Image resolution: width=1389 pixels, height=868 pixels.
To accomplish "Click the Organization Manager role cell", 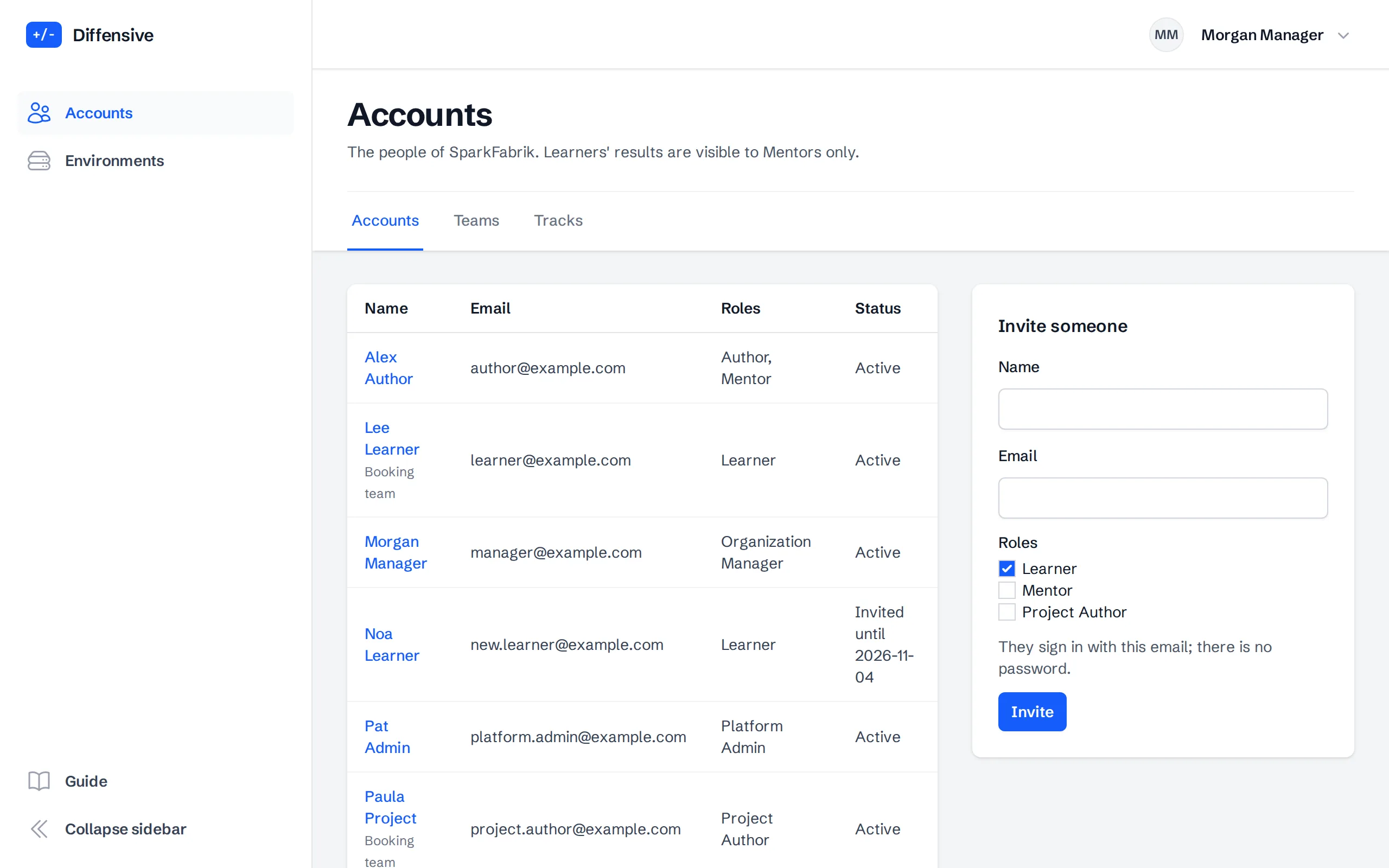I will coord(766,552).
